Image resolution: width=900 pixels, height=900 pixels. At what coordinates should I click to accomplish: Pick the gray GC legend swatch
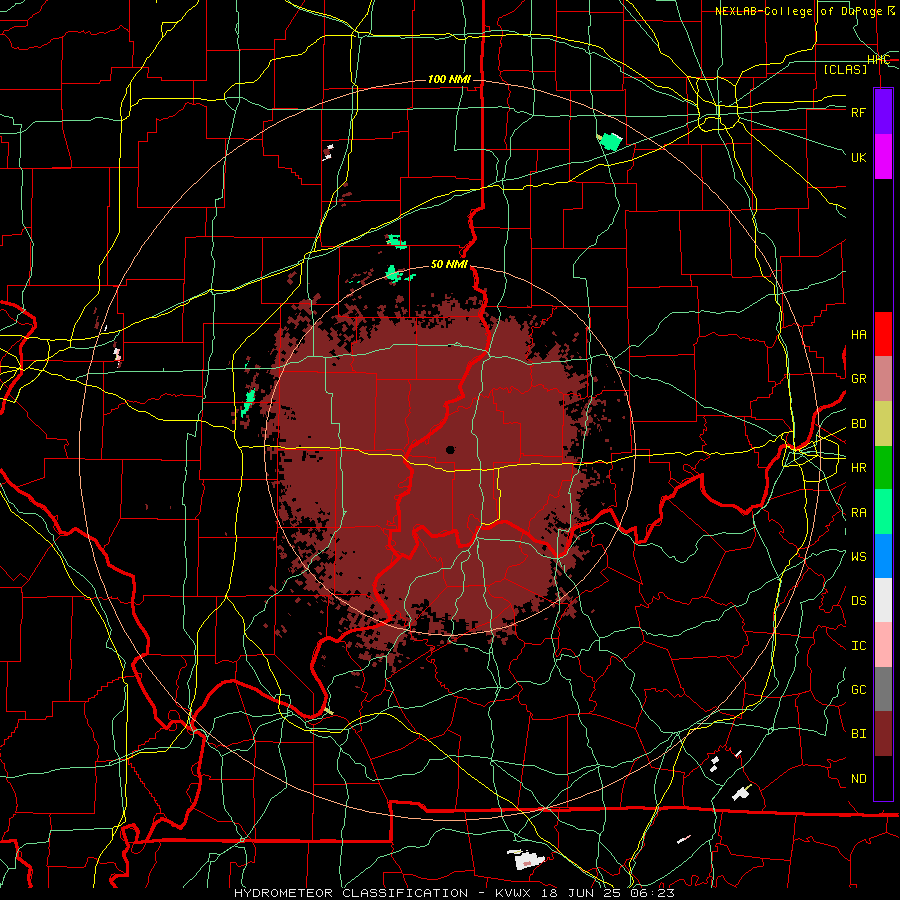pos(883,689)
